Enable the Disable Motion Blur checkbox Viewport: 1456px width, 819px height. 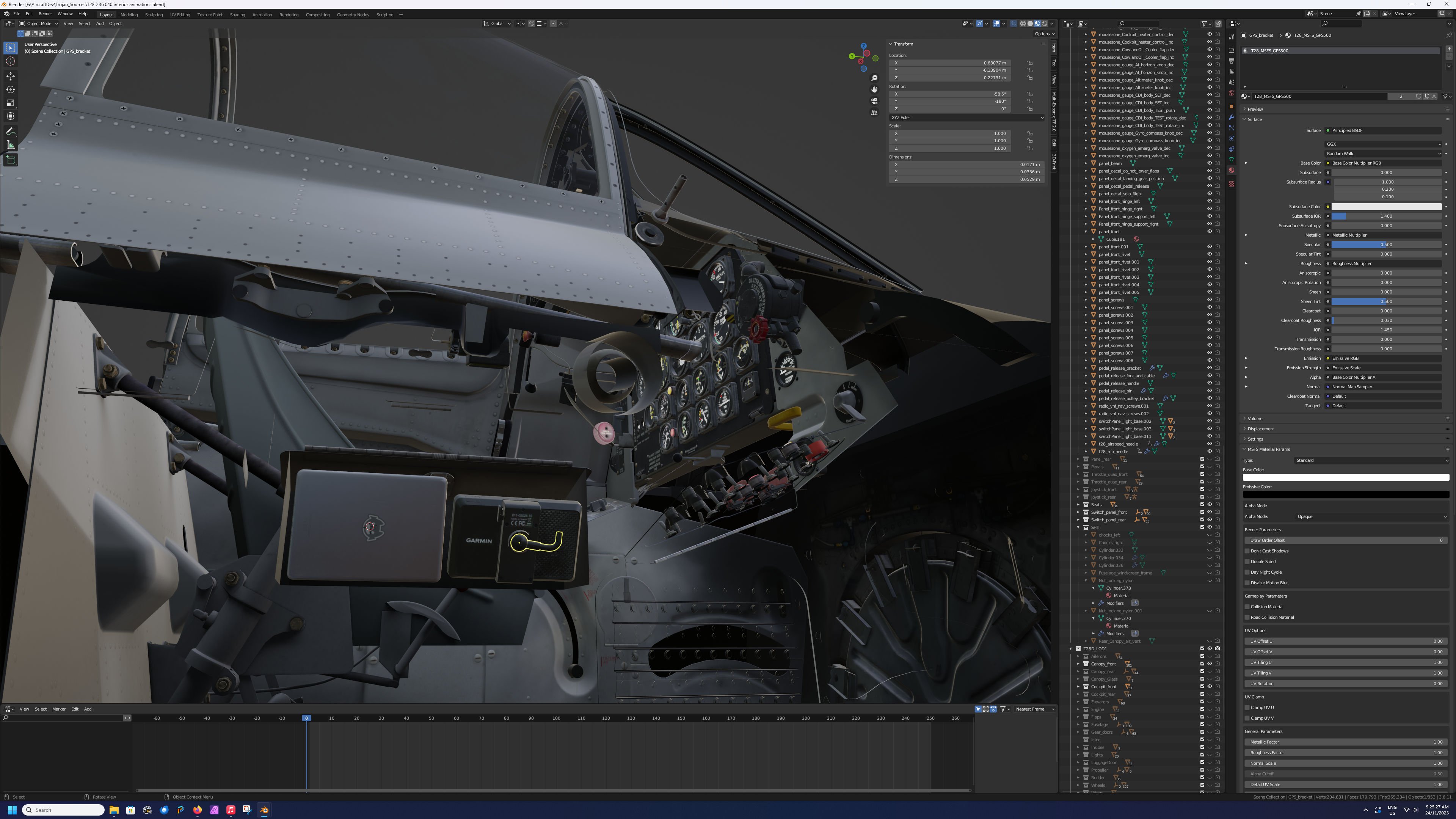pos(1247,583)
